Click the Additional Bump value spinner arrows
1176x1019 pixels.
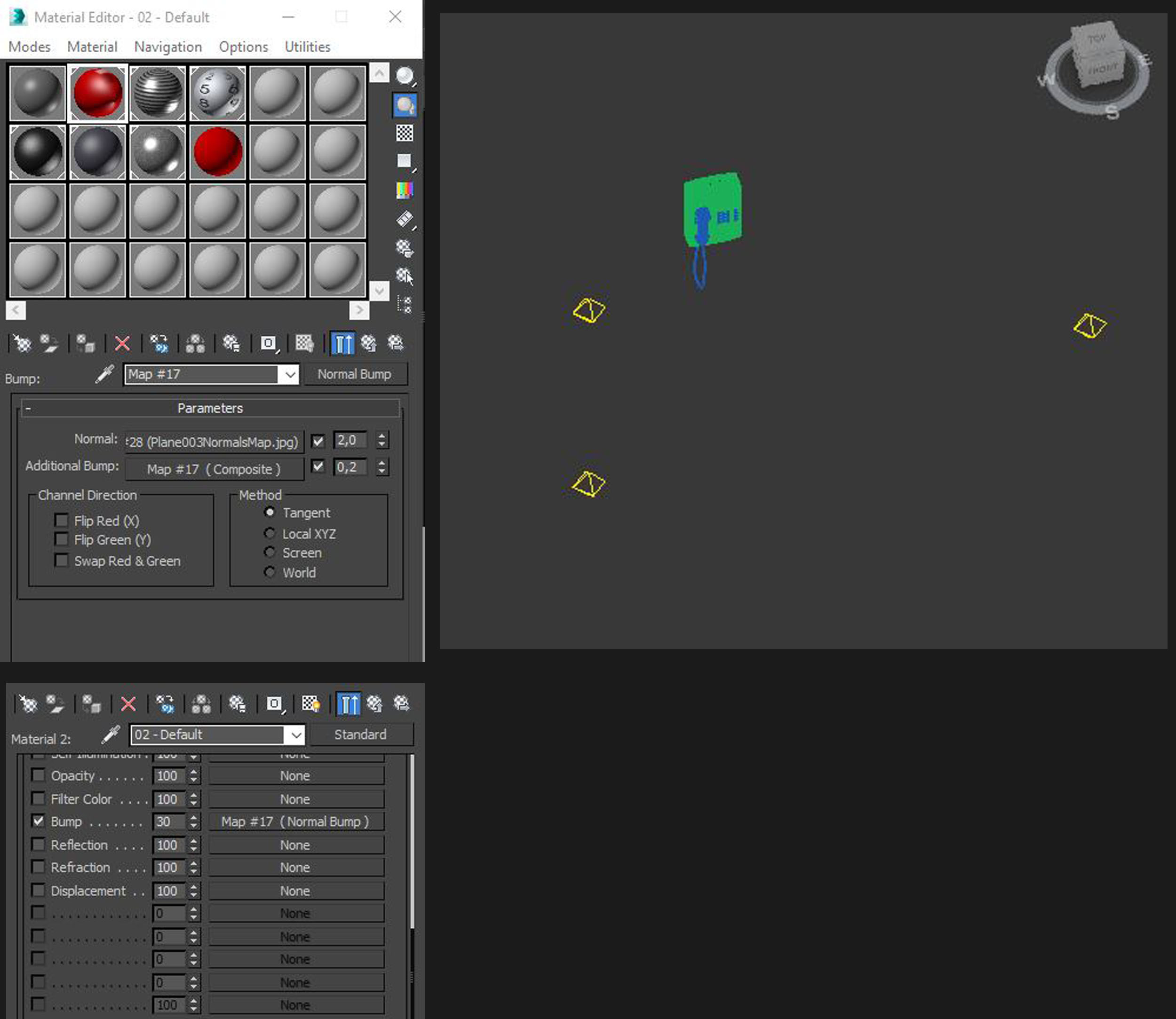click(382, 467)
